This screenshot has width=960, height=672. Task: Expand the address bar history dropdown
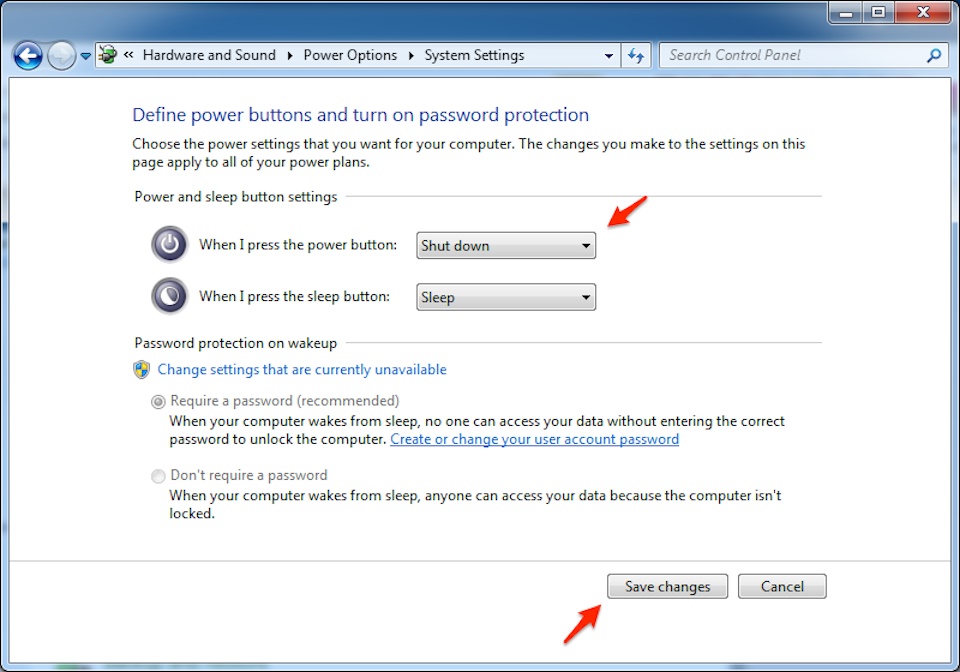pyautogui.click(x=609, y=56)
